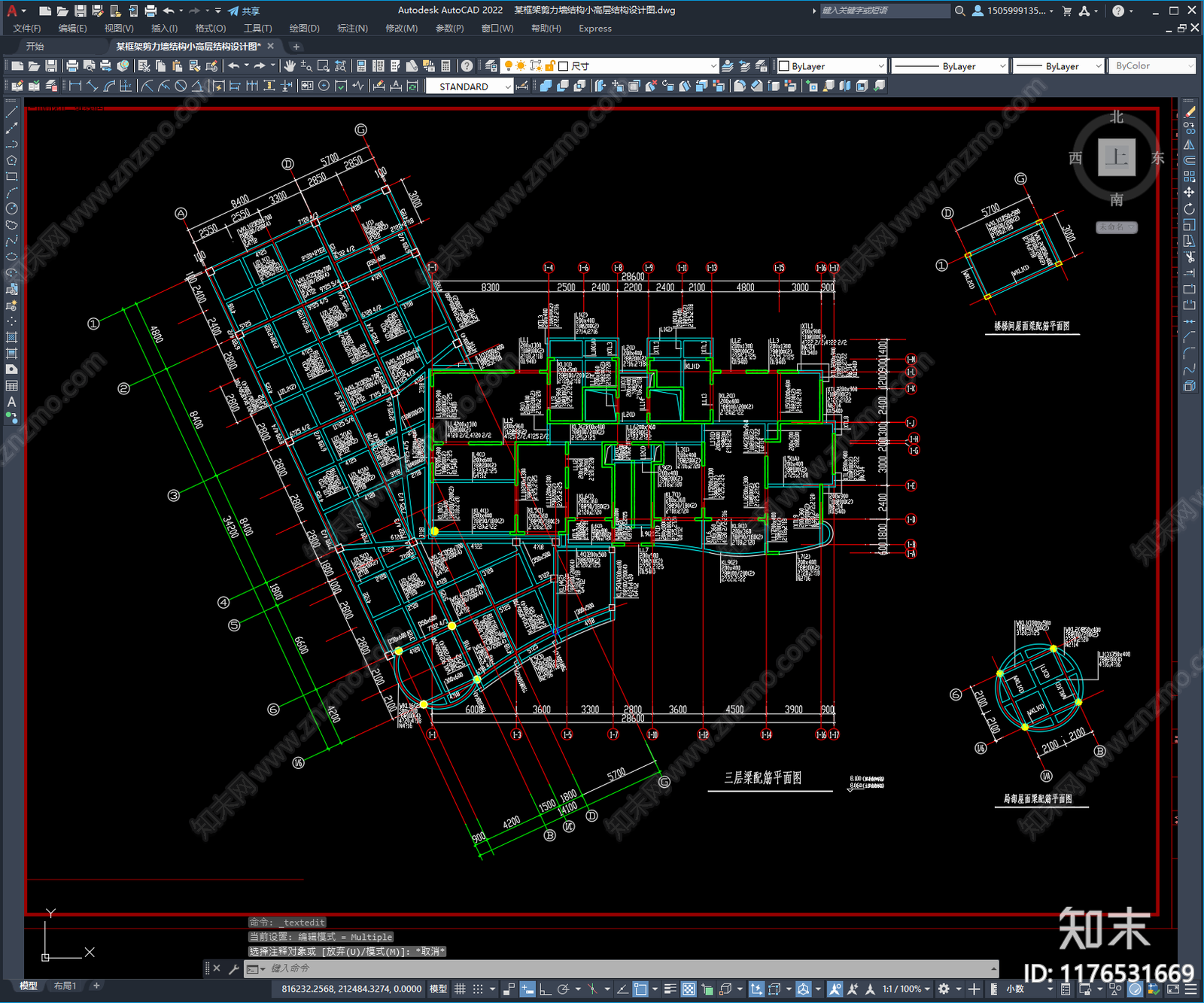
Task: Click the Customization three-line icon in status bar
Action: click(x=1191, y=989)
